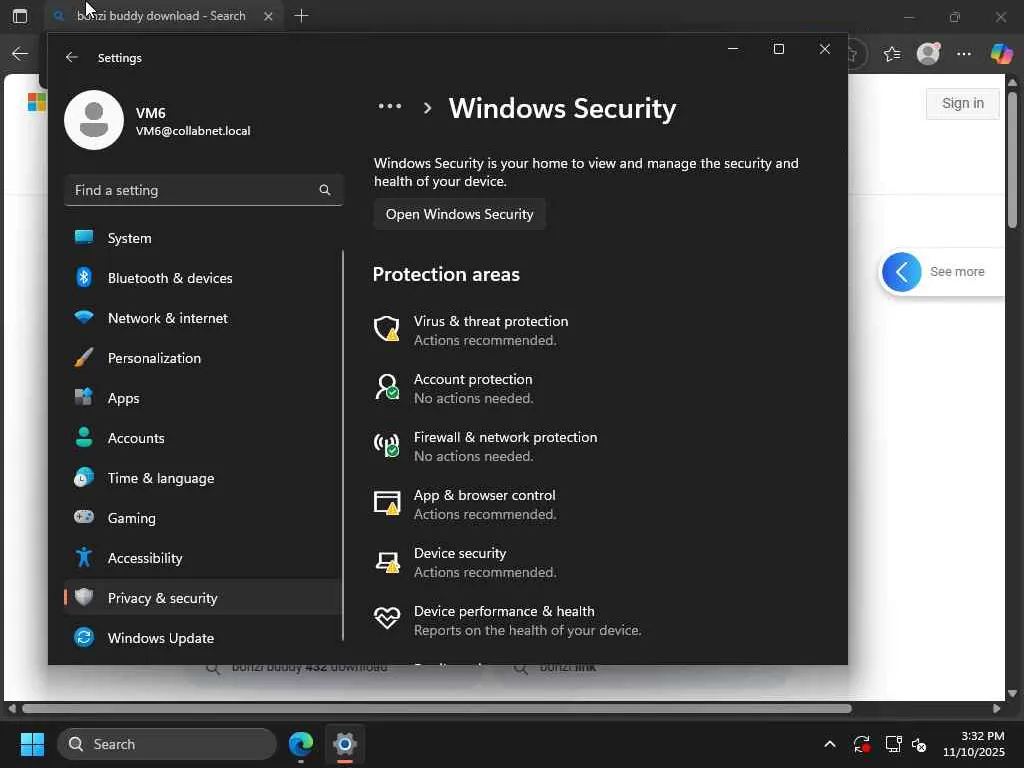Open Windows Update settings page
The width and height of the screenshot is (1024, 768).
tap(203, 637)
